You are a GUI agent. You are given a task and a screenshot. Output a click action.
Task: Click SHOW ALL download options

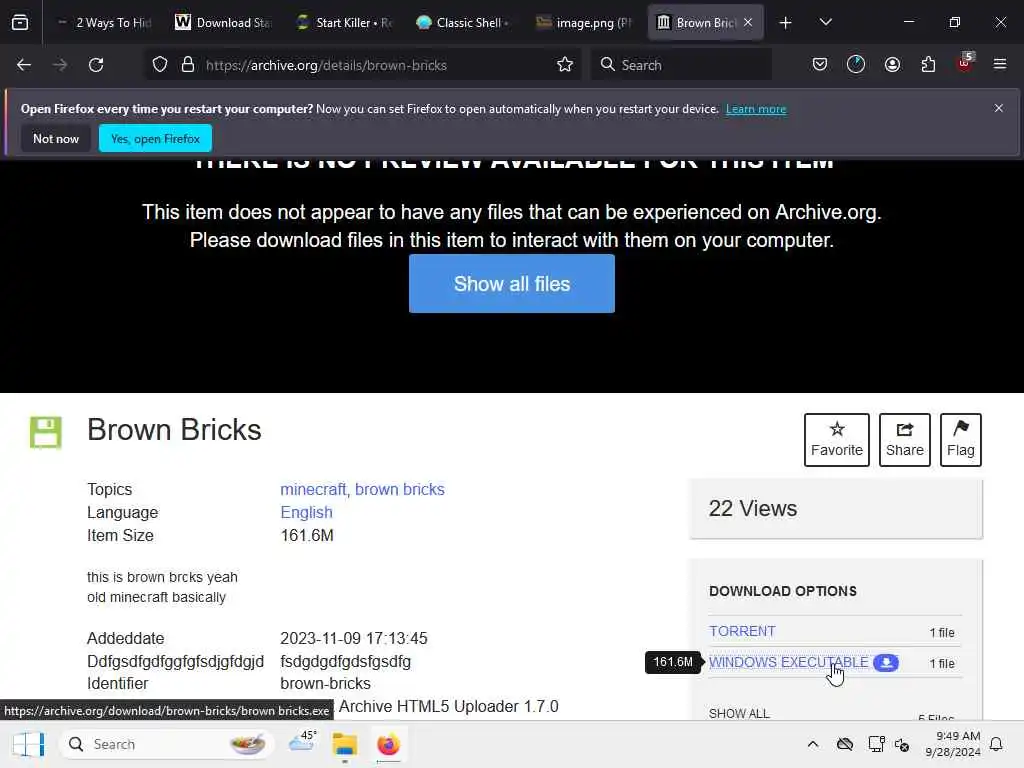pos(739,713)
